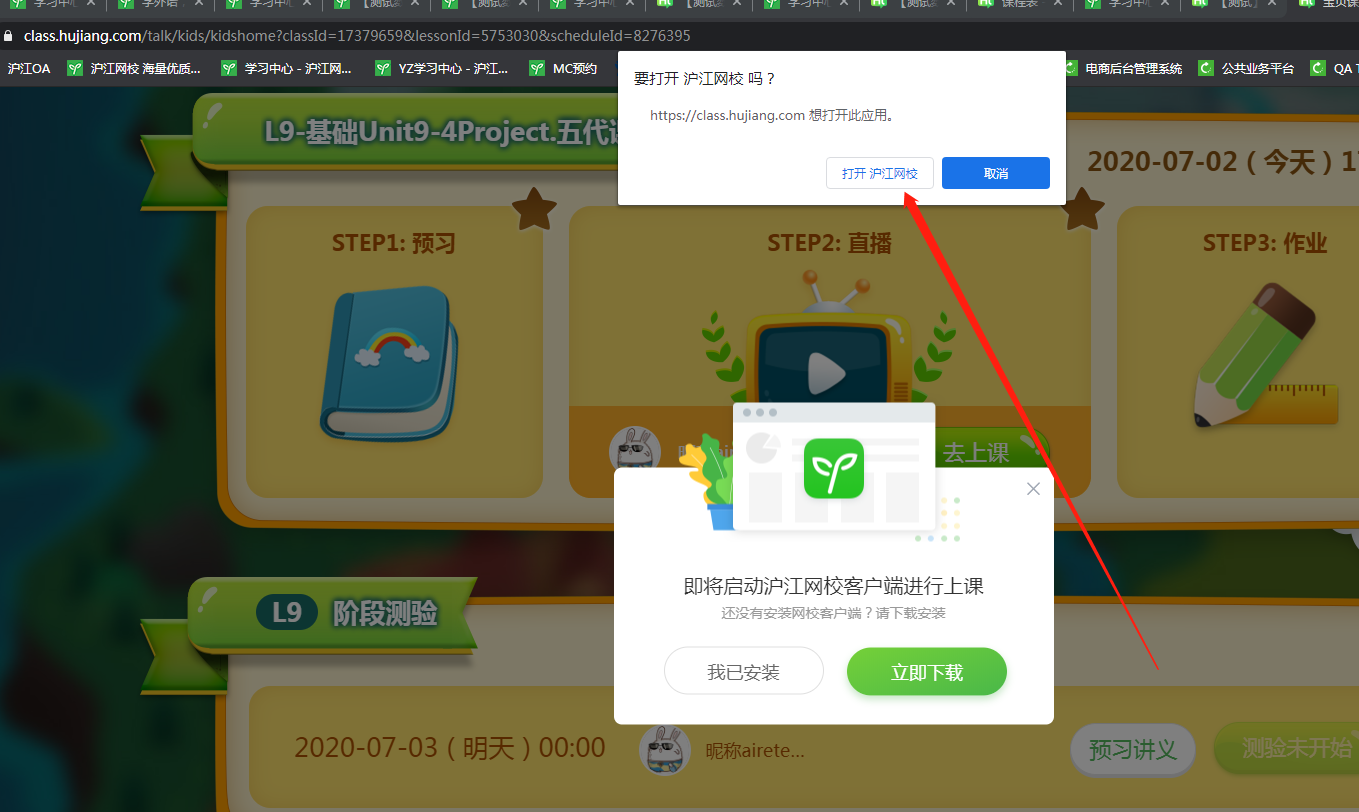Click the green Hujiang sprout app icon
The height and width of the screenshot is (812, 1359).
(833, 468)
